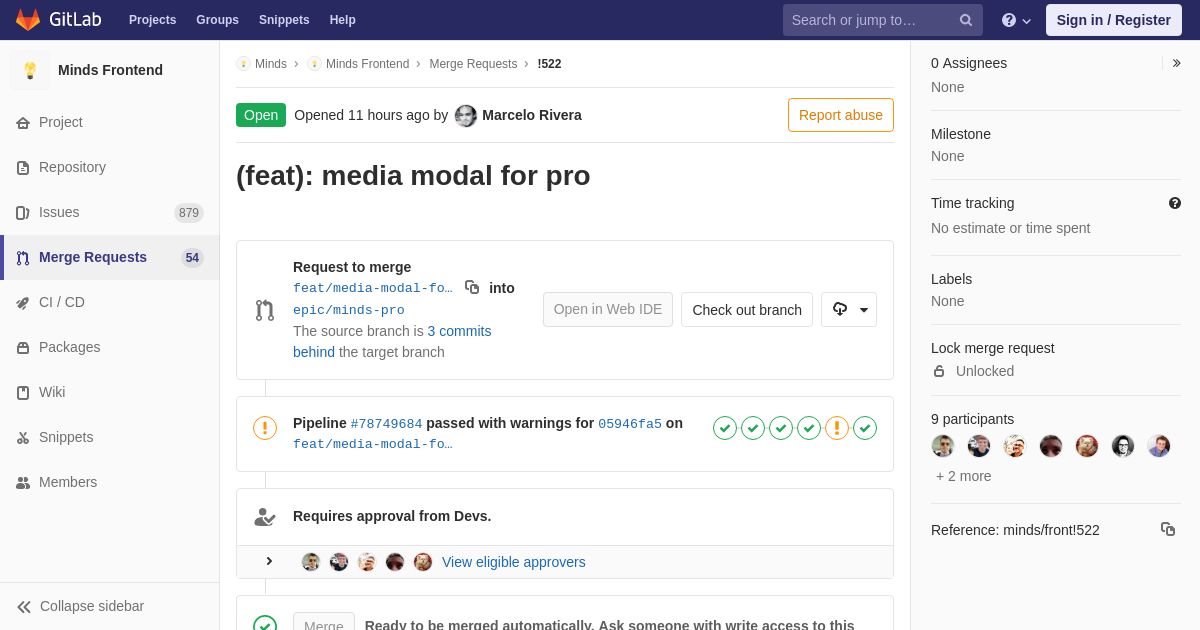The width and height of the screenshot is (1200, 630).
Task: Focus the Search or jump to field
Action: coord(870,20)
